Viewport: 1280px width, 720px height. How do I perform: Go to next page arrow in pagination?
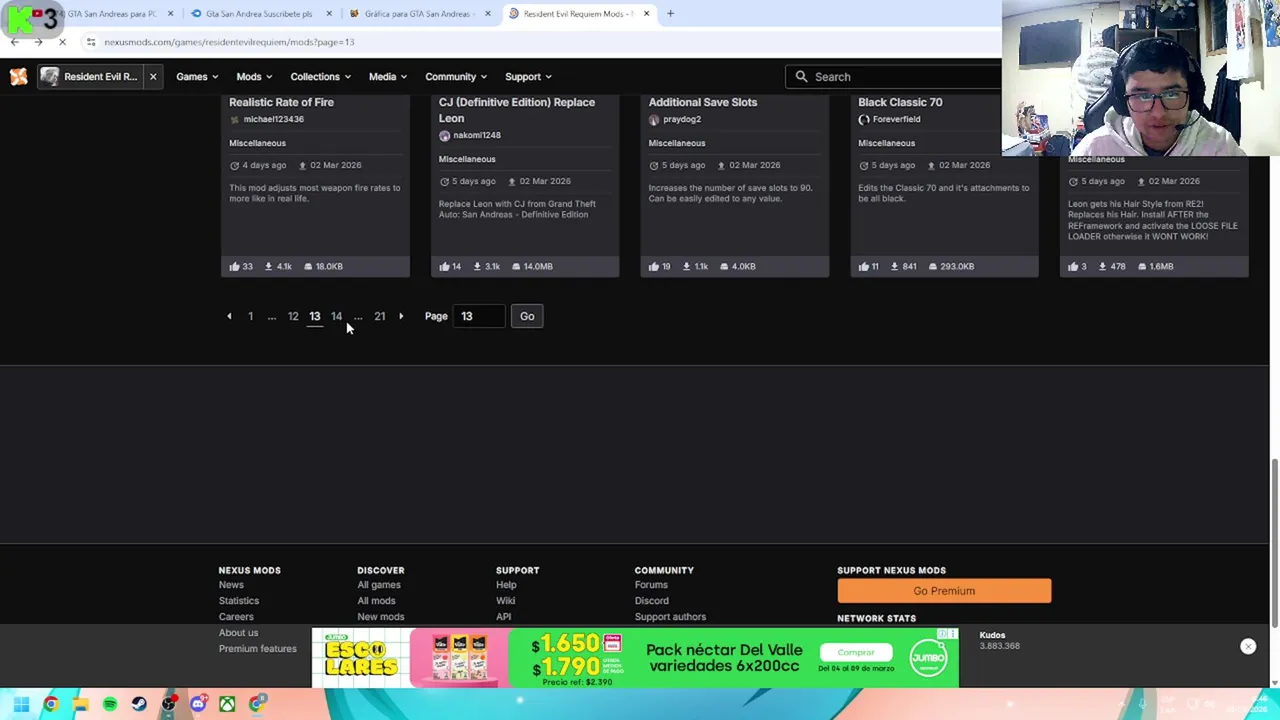401,316
